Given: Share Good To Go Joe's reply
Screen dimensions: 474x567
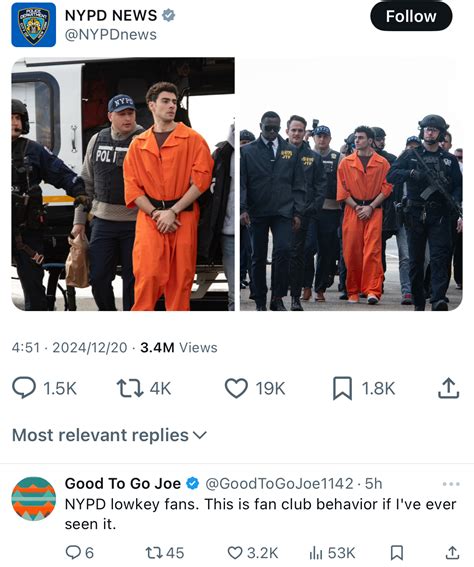Looking at the screenshot, I should click(x=452, y=553).
